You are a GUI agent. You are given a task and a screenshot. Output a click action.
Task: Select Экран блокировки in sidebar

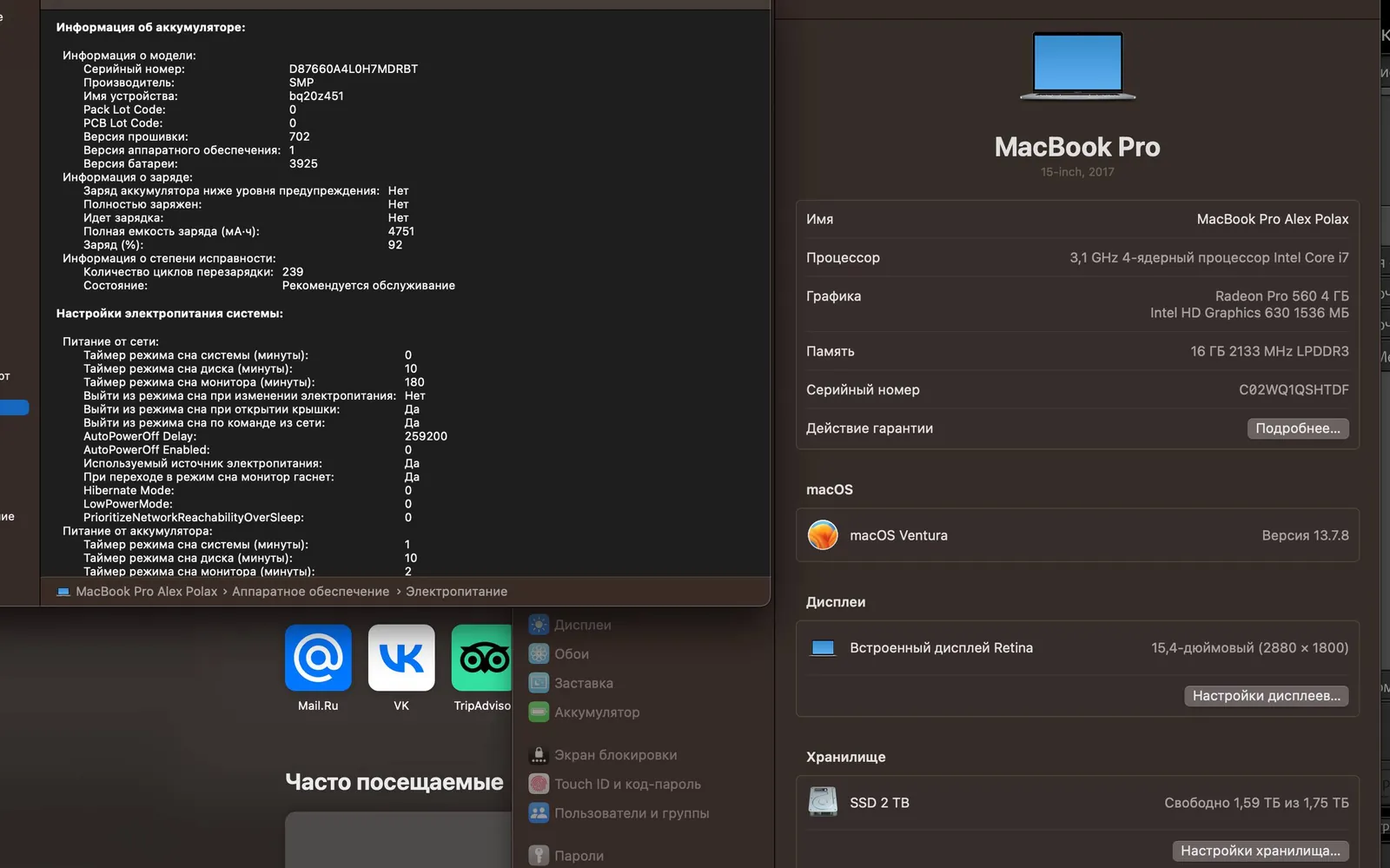616,755
